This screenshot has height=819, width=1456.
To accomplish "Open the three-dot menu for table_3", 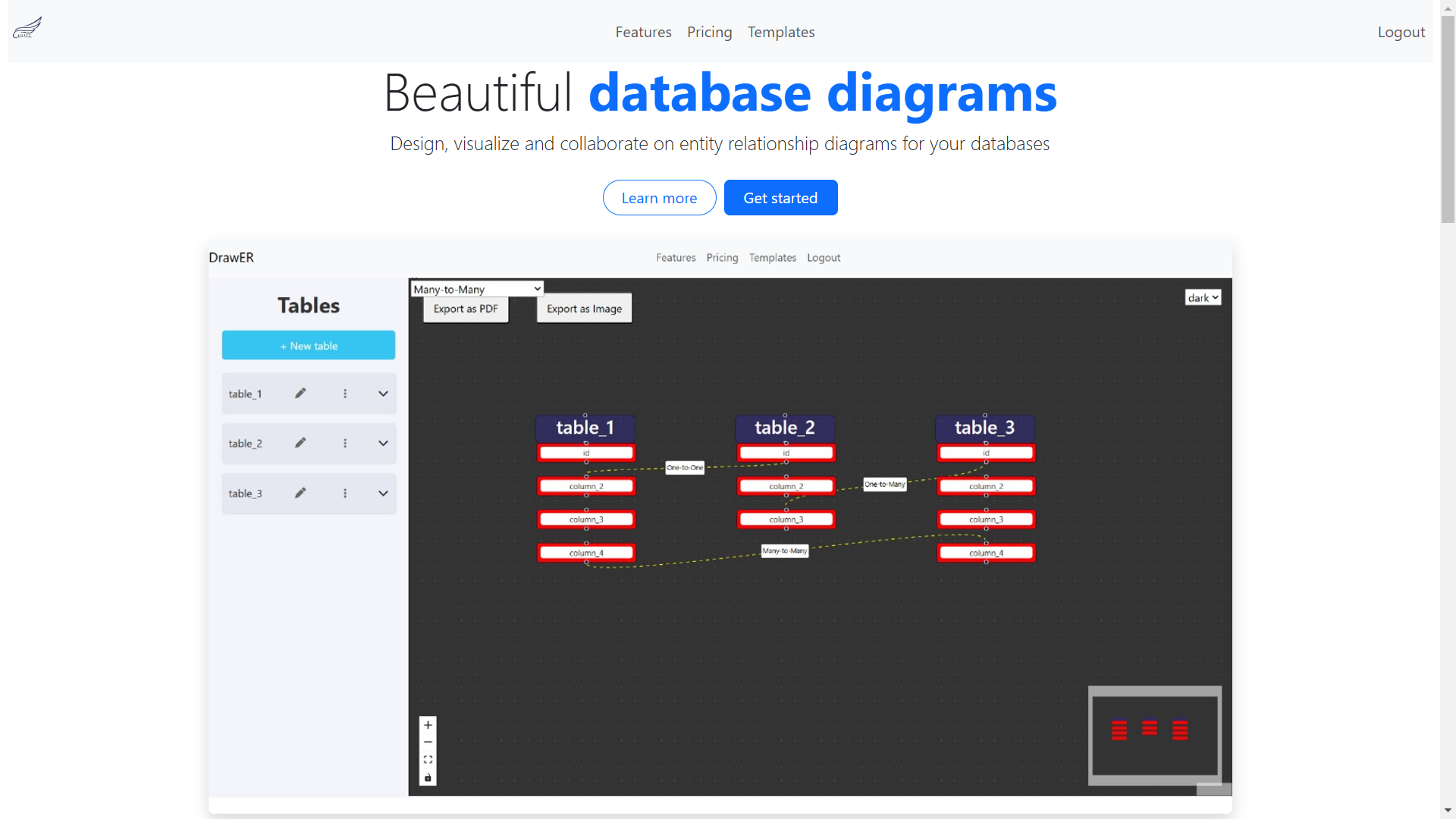I will click(346, 493).
